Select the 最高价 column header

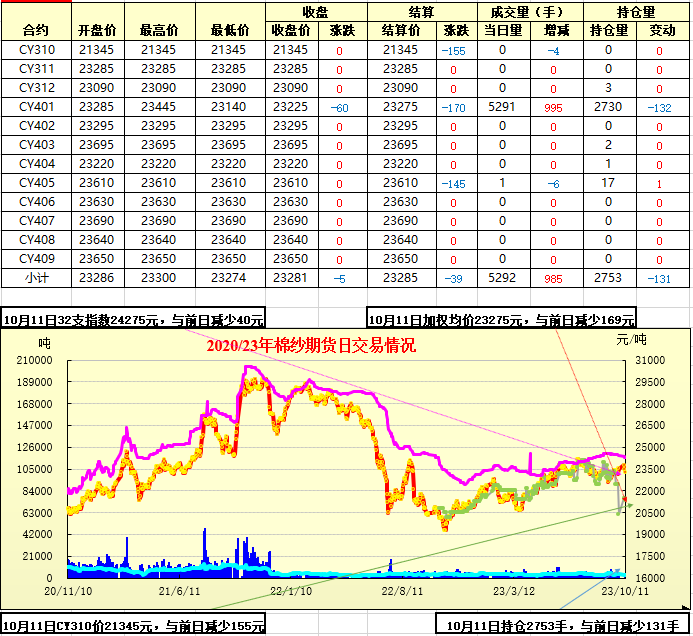click(159, 30)
